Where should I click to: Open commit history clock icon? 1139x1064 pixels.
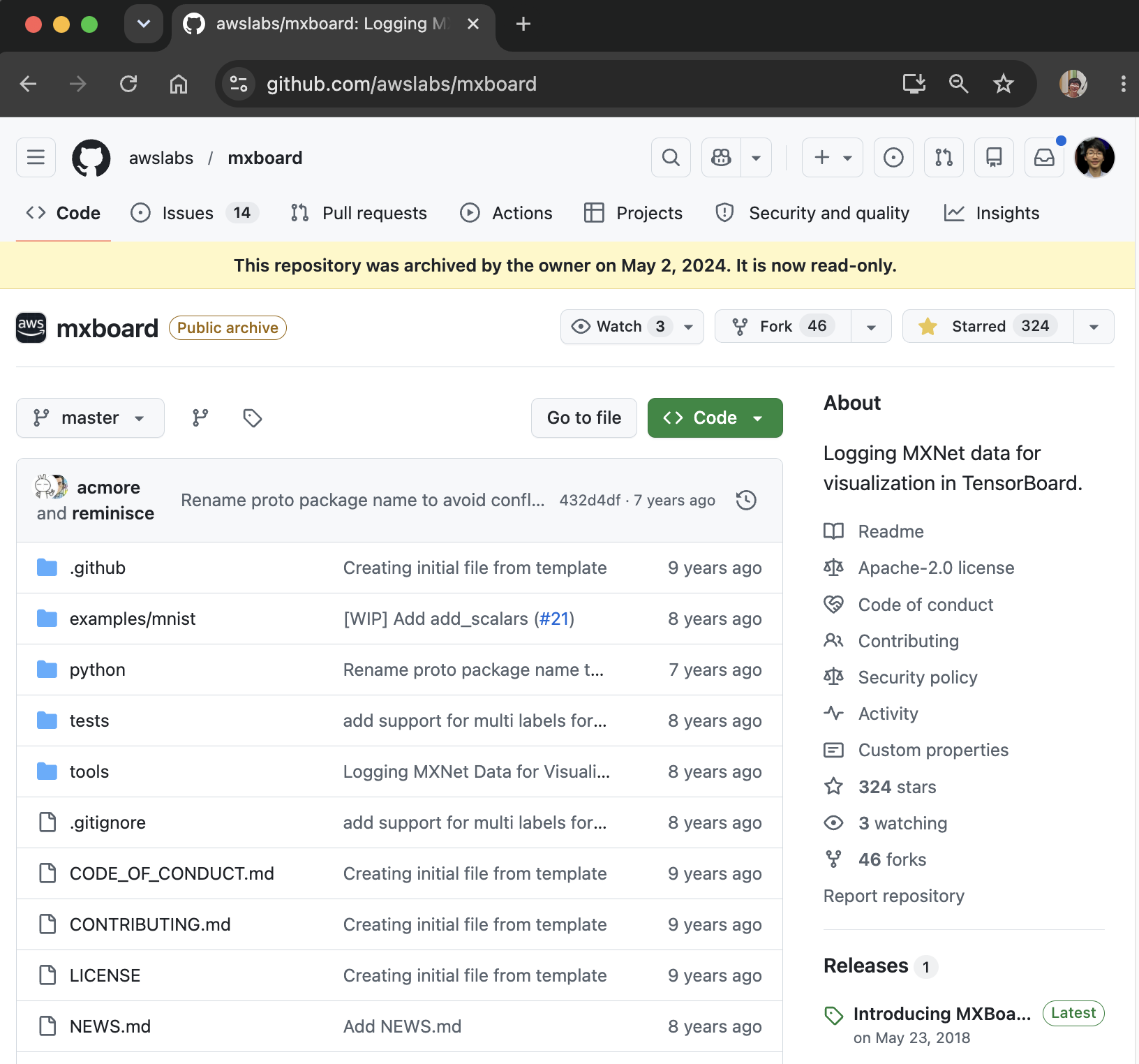point(746,500)
